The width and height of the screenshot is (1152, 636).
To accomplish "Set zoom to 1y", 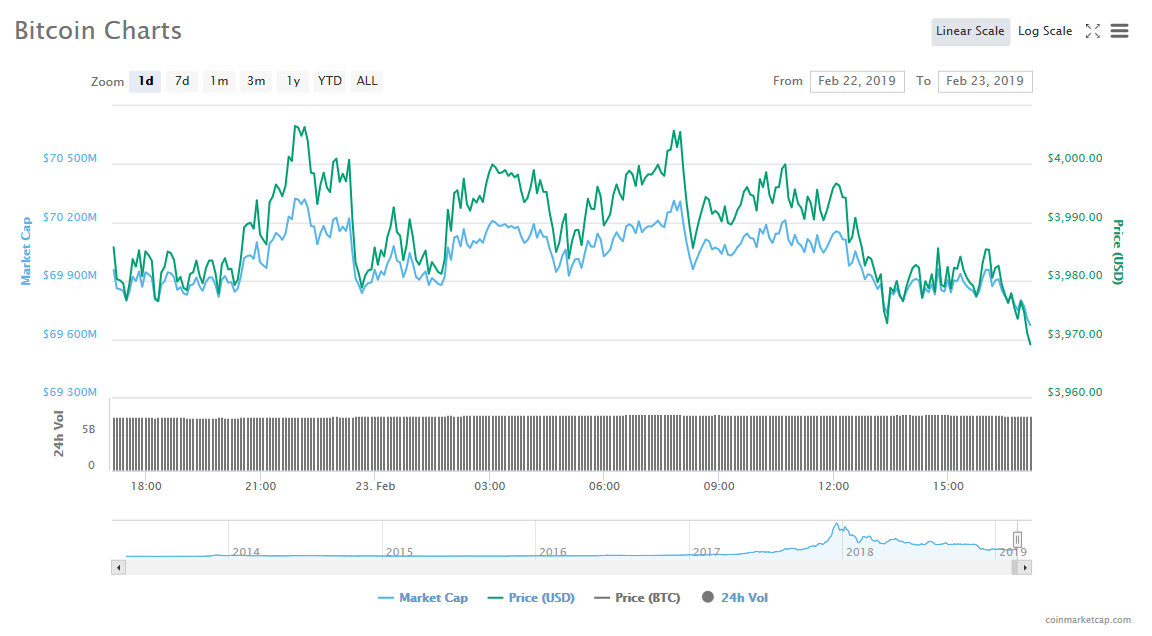I will pyautogui.click(x=293, y=81).
